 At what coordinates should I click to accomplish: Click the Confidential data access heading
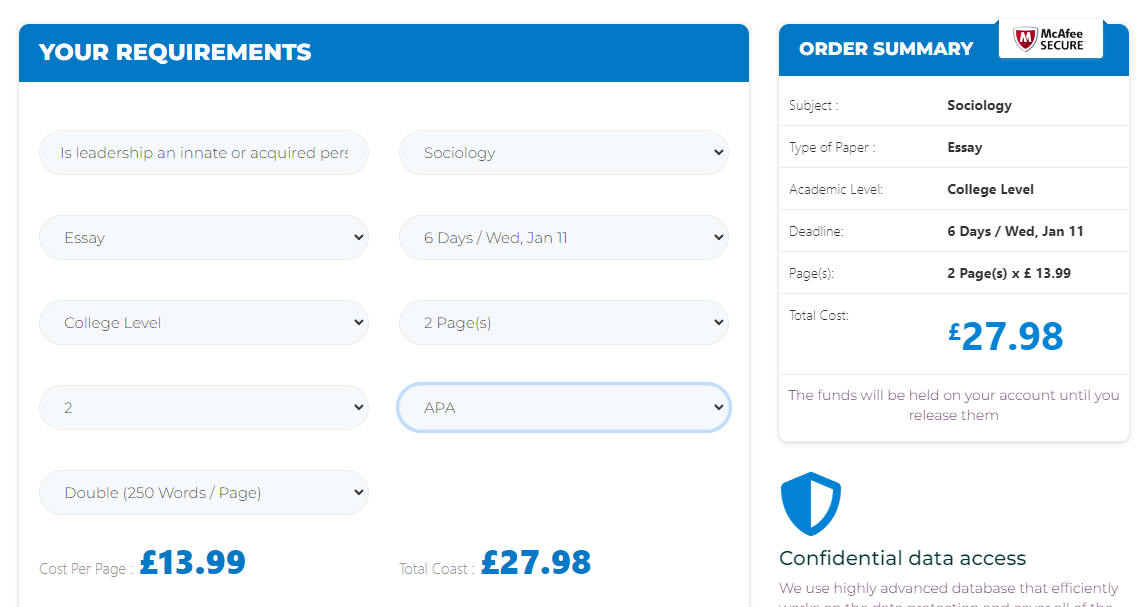tap(903, 558)
